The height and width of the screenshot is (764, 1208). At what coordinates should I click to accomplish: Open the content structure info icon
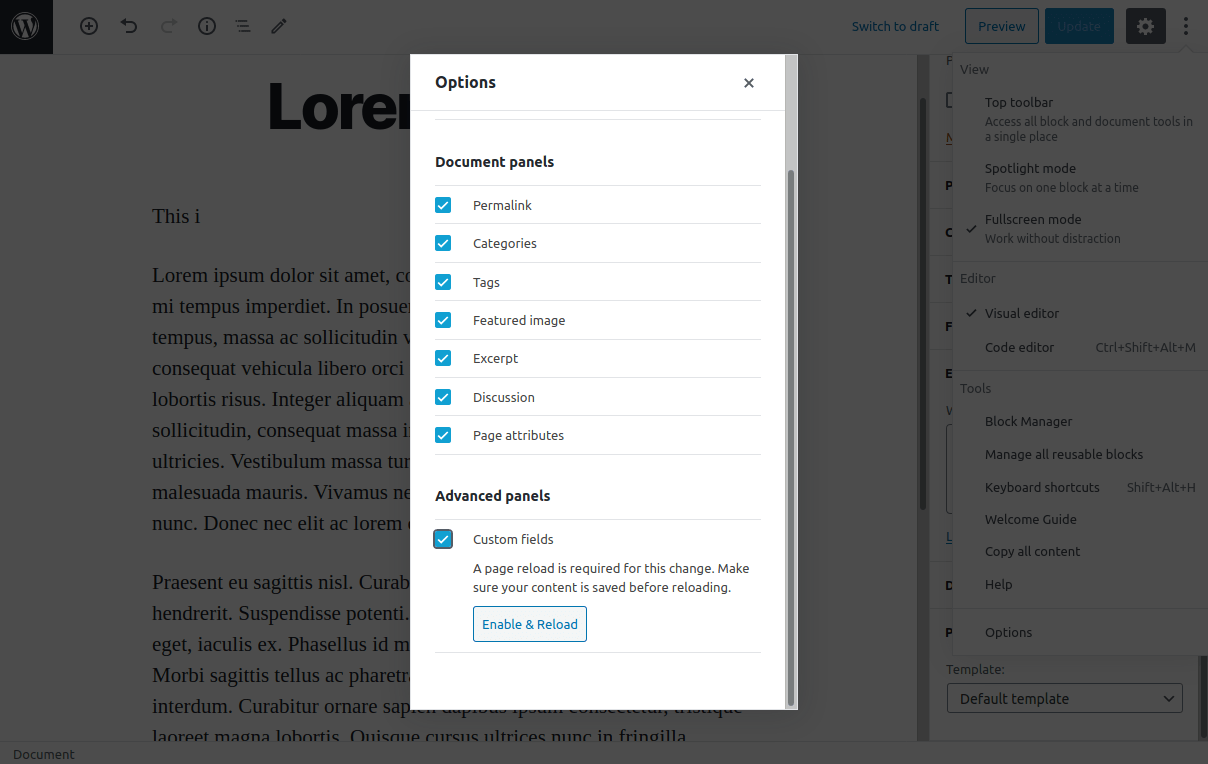click(x=207, y=27)
